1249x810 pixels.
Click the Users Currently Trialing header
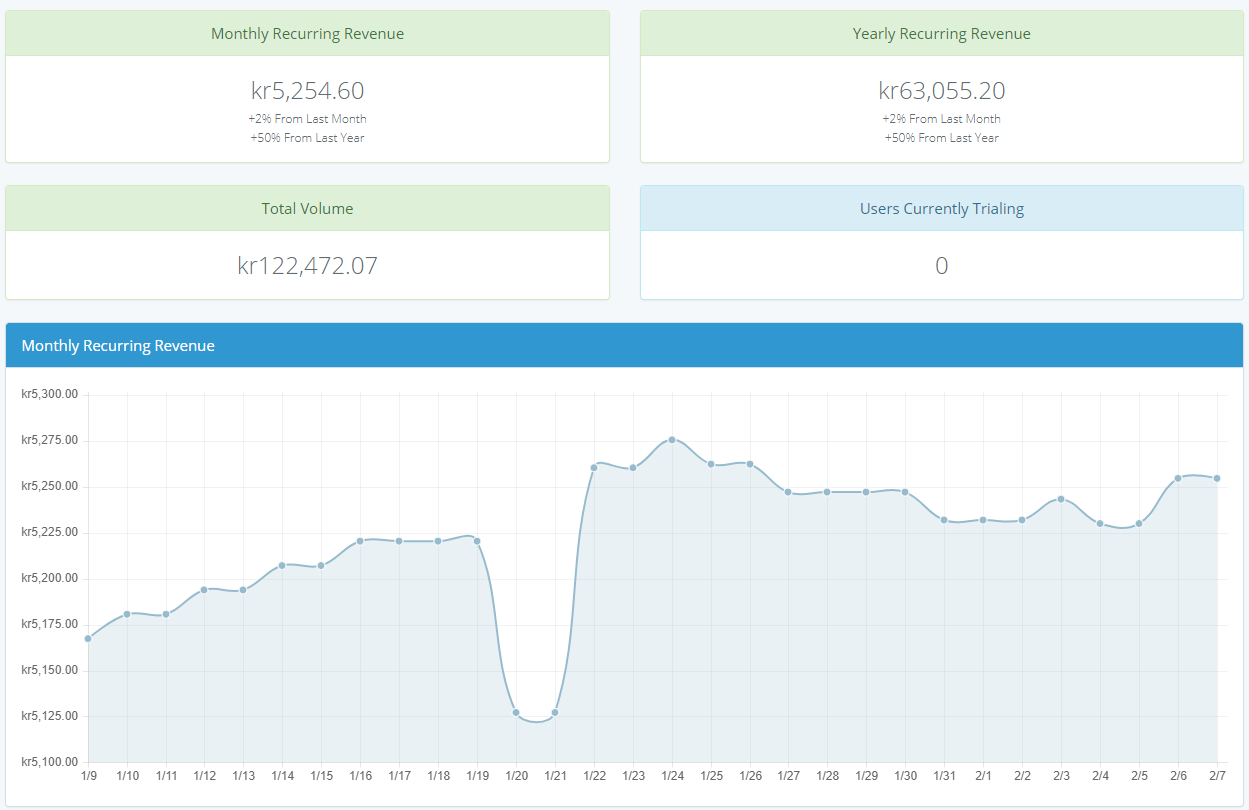tap(941, 209)
